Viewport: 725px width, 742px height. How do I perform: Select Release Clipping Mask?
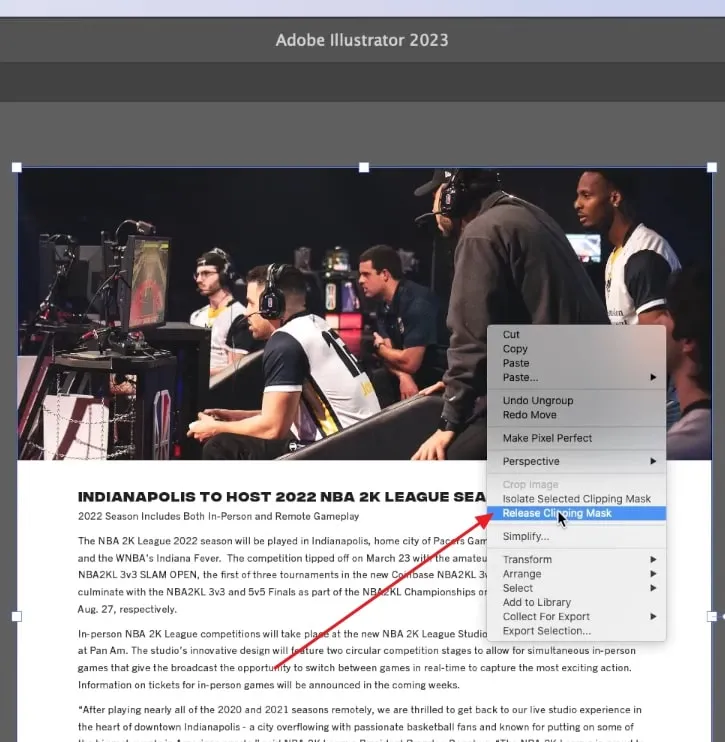coord(576,513)
